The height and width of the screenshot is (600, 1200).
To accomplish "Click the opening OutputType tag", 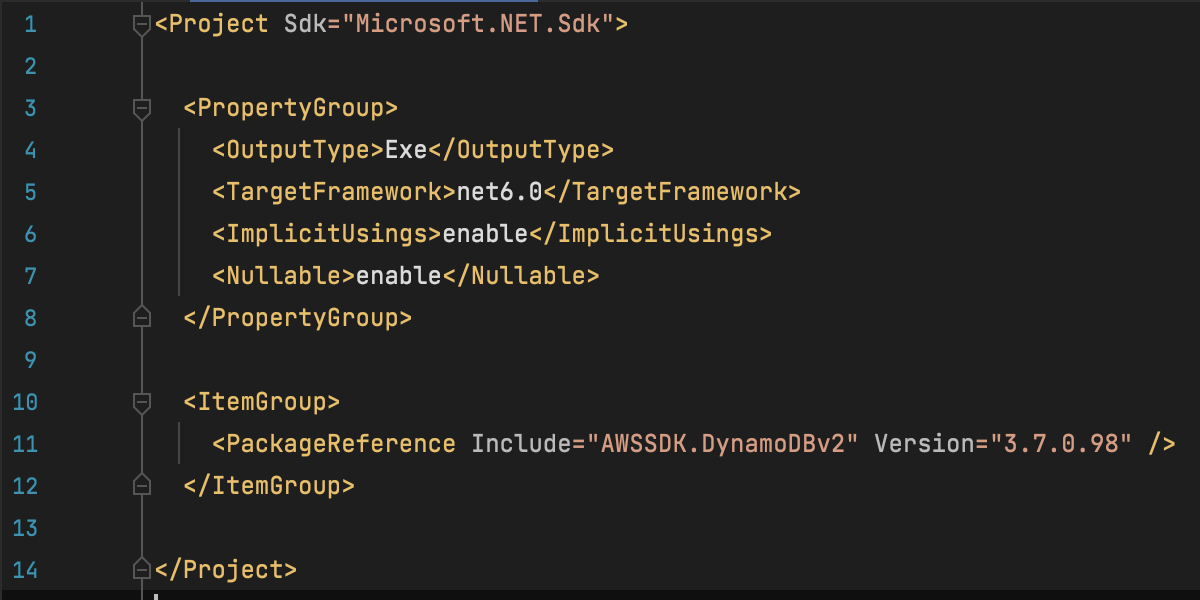I will point(298,150).
